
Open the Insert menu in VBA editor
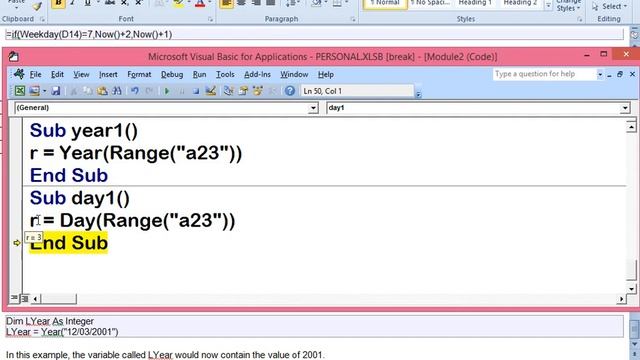pyautogui.click(x=108, y=74)
